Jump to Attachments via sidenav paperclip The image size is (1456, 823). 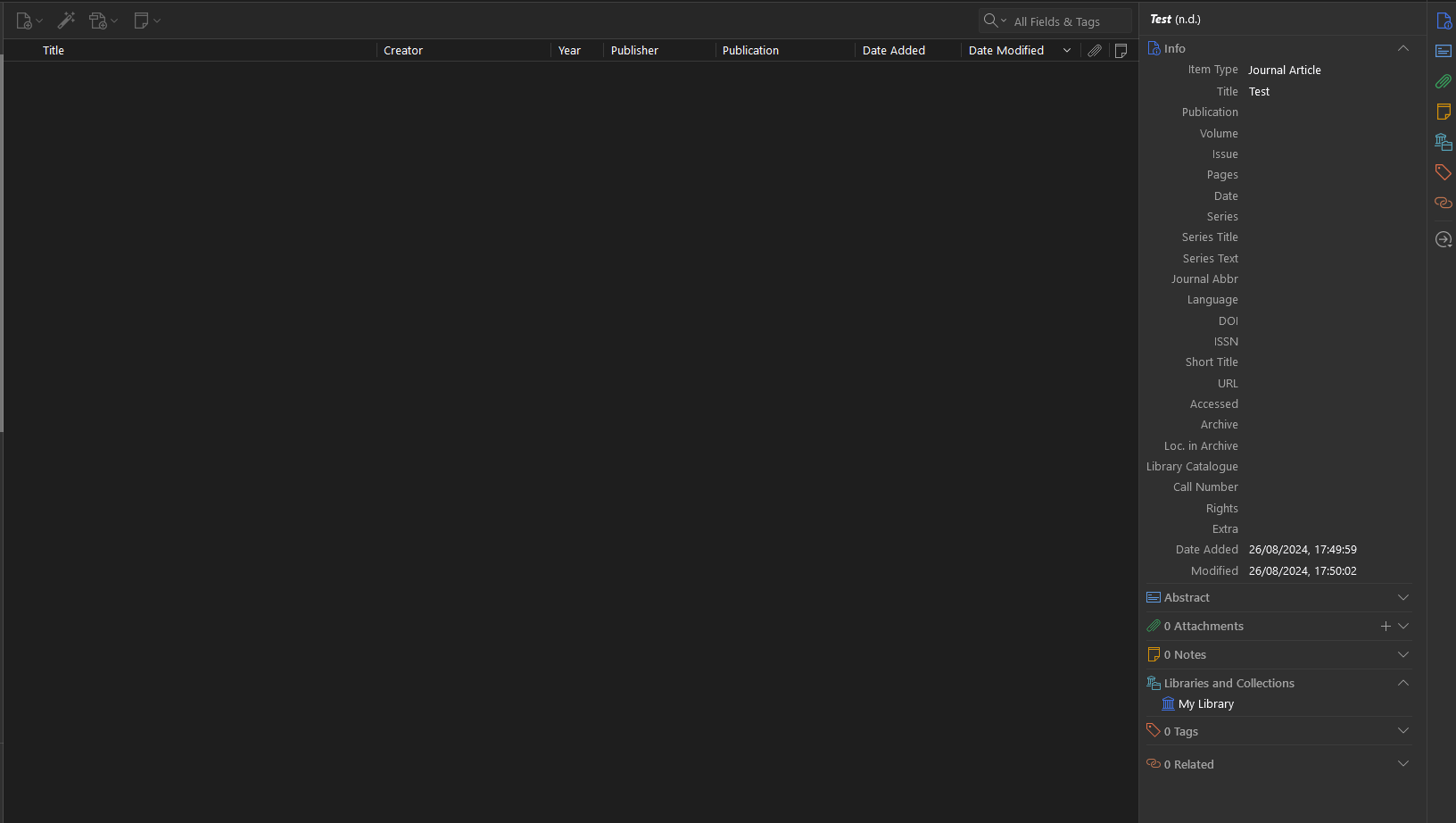(x=1444, y=81)
